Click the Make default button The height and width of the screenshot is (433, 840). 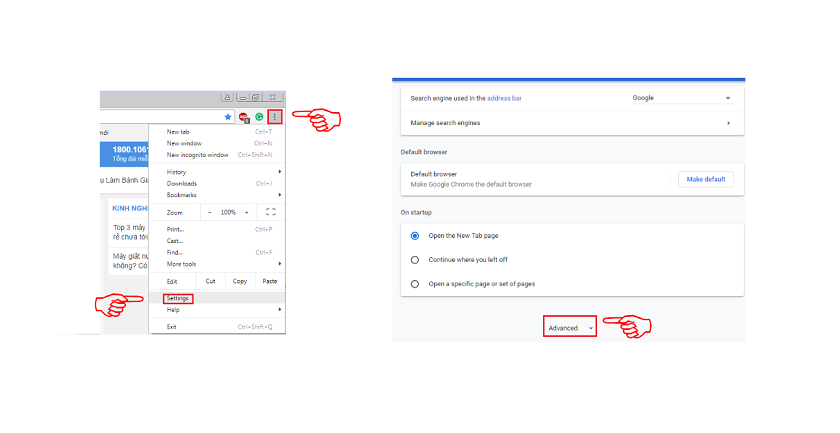point(706,180)
